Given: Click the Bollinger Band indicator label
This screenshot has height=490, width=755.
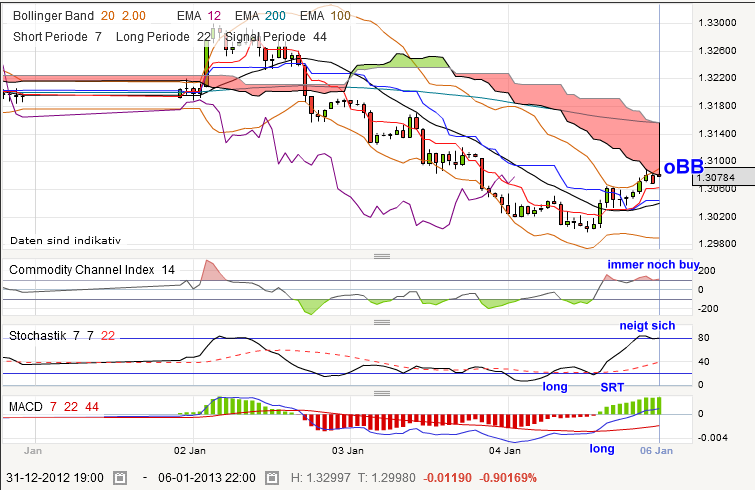Looking at the screenshot, I should [x=53, y=16].
